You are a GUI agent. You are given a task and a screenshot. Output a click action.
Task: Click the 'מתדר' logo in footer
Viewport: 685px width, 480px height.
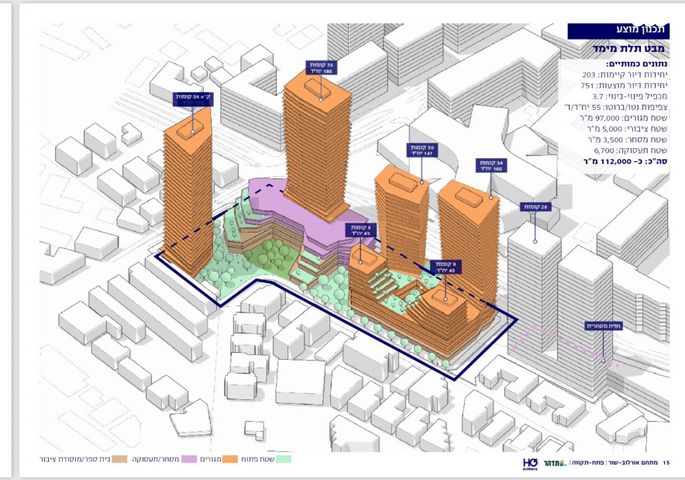tap(556, 463)
